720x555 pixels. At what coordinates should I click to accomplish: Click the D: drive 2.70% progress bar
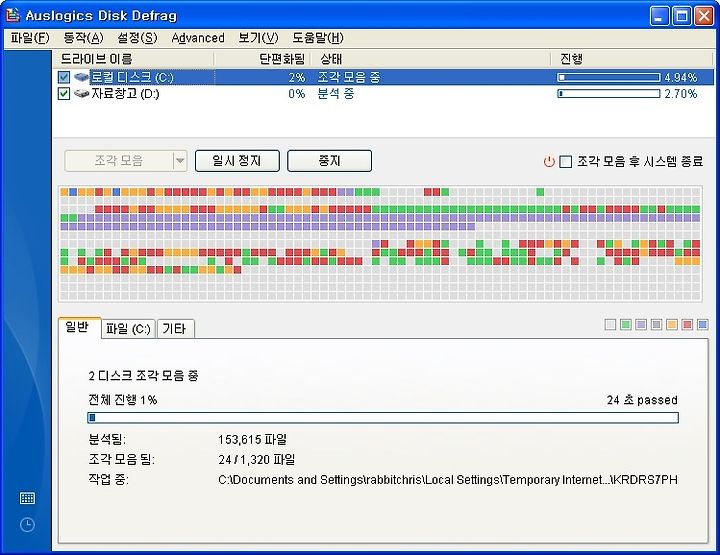coord(609,94)
